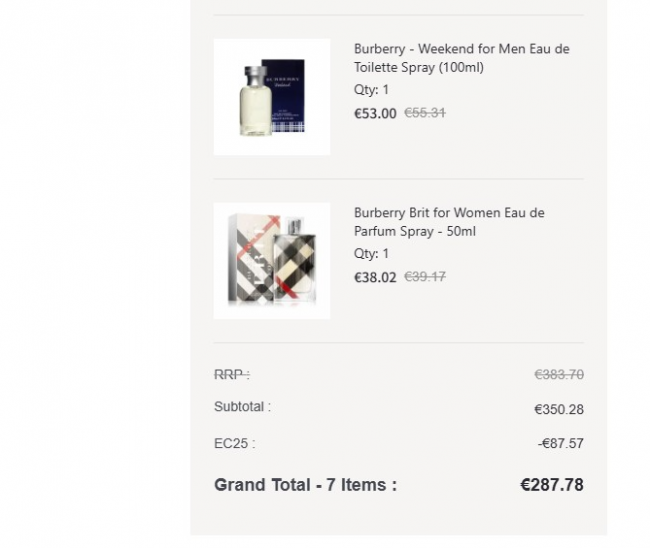The width and height of the screenshot is (650, 548).
Task: Click the €38.02 sale price
Action: coord(375,277)
